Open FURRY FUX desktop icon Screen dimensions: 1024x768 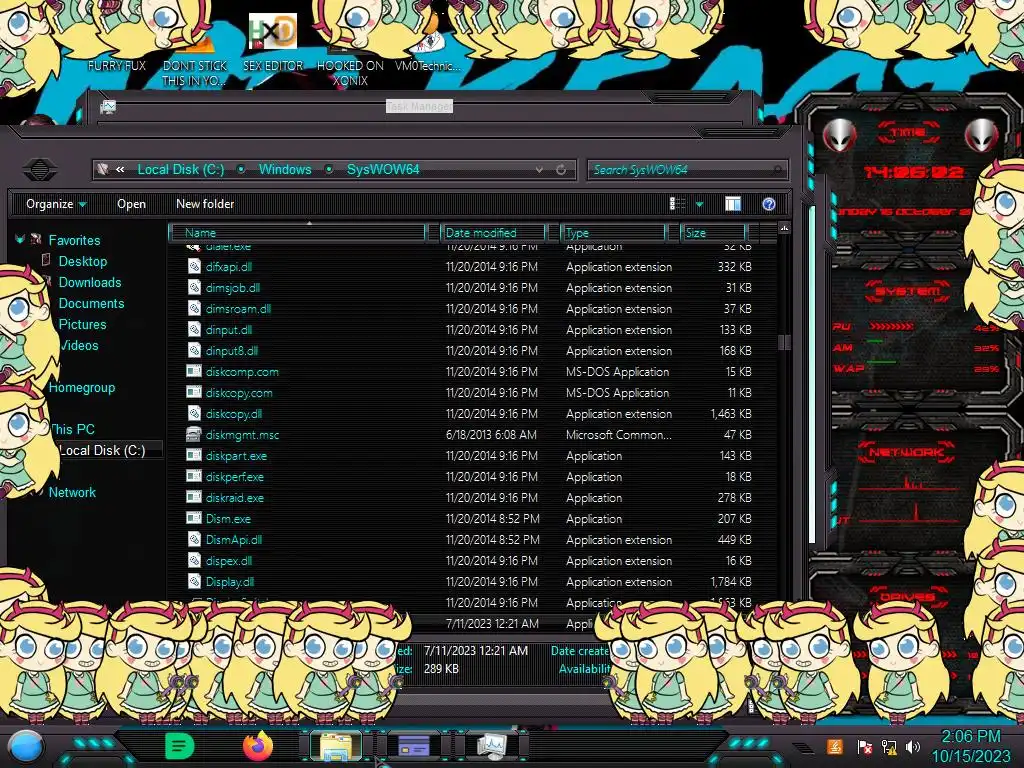(x=117, y=66)
